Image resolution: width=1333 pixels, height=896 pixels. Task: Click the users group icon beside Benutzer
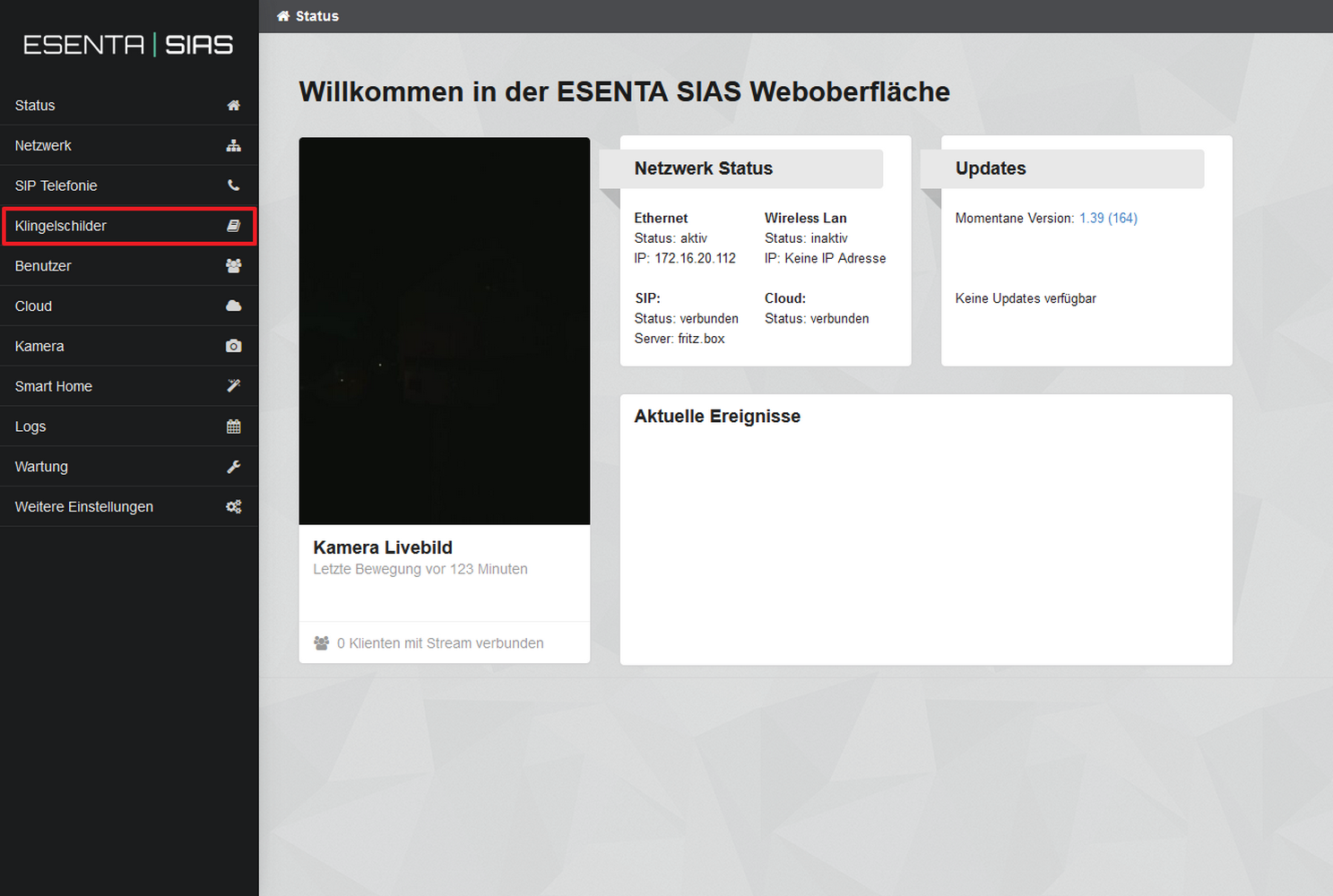[x=233, y=266]
